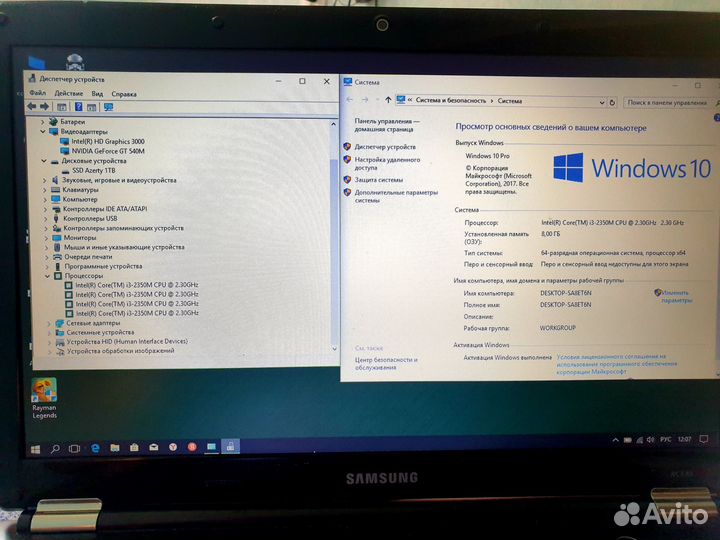Open the Действие menu
This screenshot has width=720, height=540.
coord(68,93)
